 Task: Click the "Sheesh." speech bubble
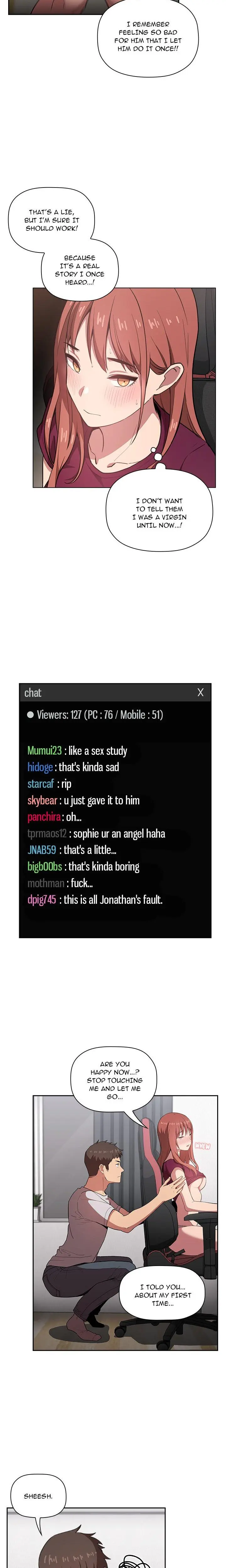click(x=38, y=1496)
